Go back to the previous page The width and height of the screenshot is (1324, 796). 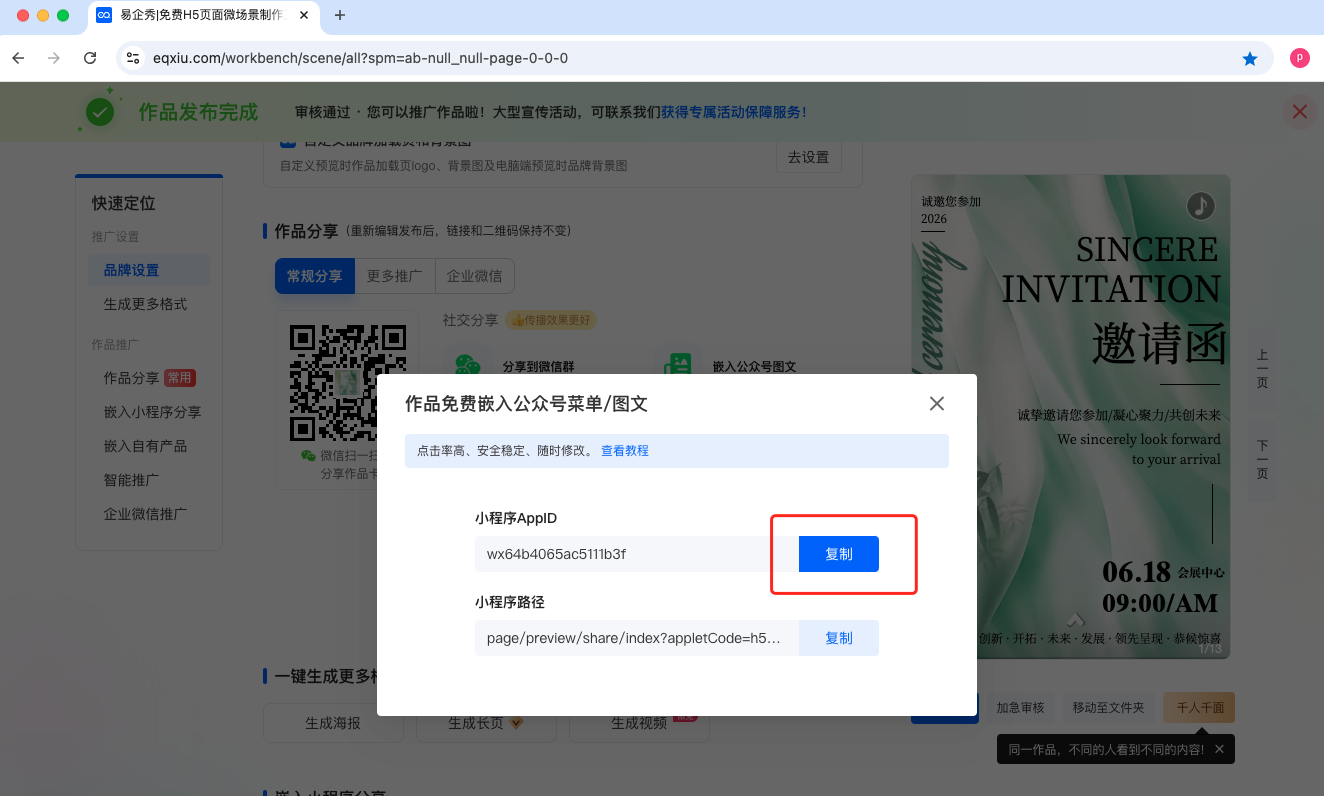[18, 58]
